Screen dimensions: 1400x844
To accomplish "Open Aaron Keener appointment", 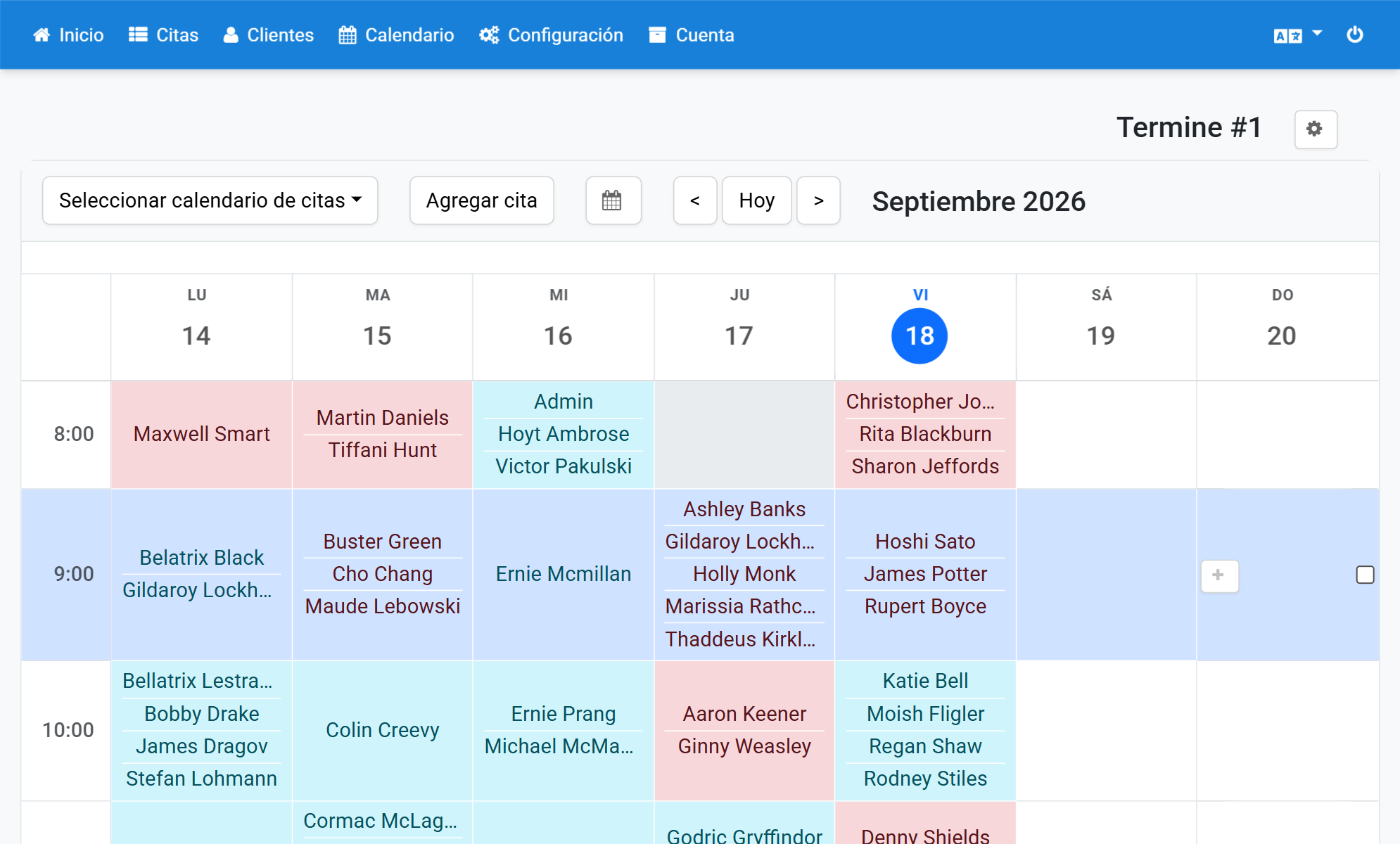I will tap(744, 714).
